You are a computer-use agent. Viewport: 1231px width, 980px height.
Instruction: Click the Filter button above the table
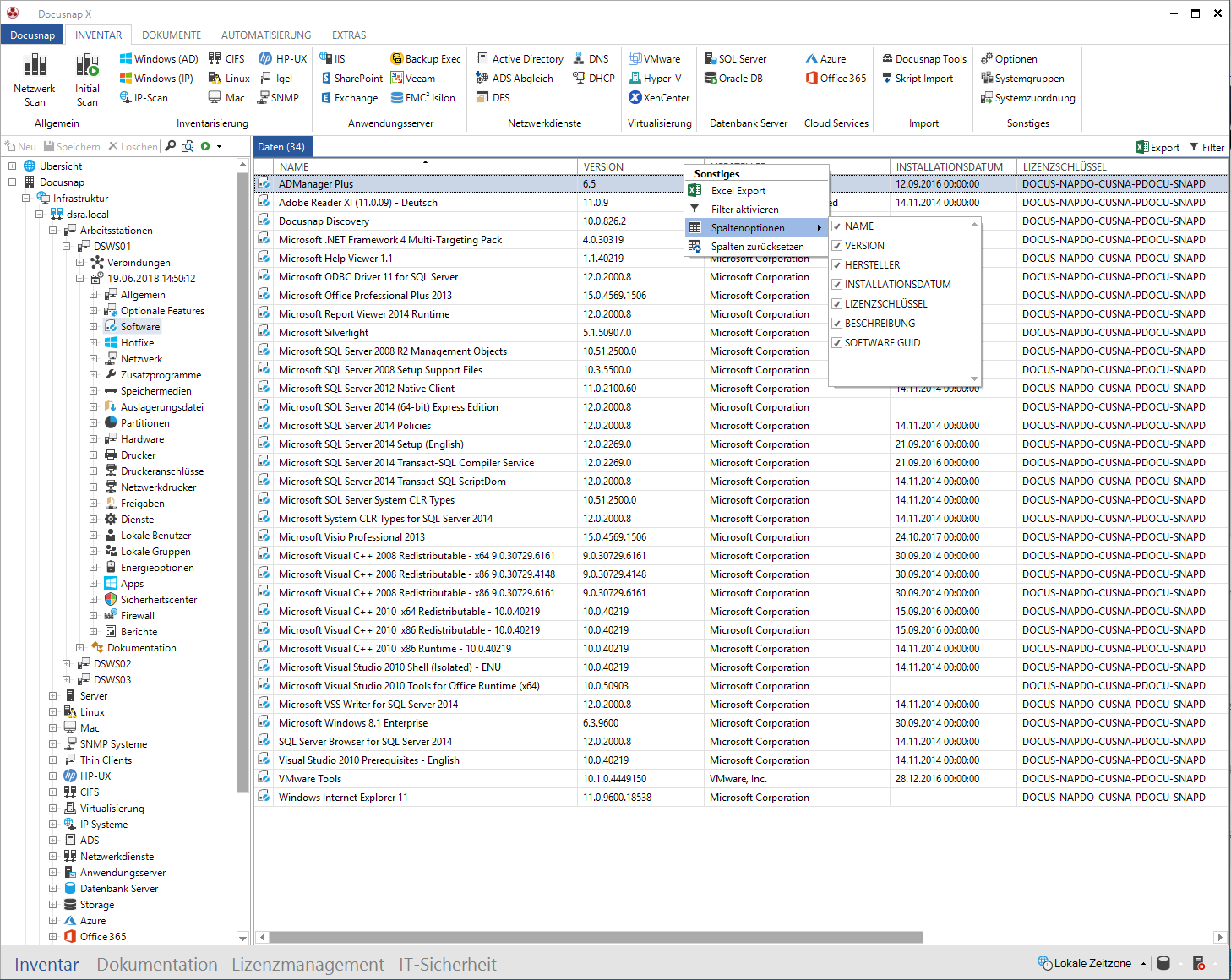point(1206,147)
